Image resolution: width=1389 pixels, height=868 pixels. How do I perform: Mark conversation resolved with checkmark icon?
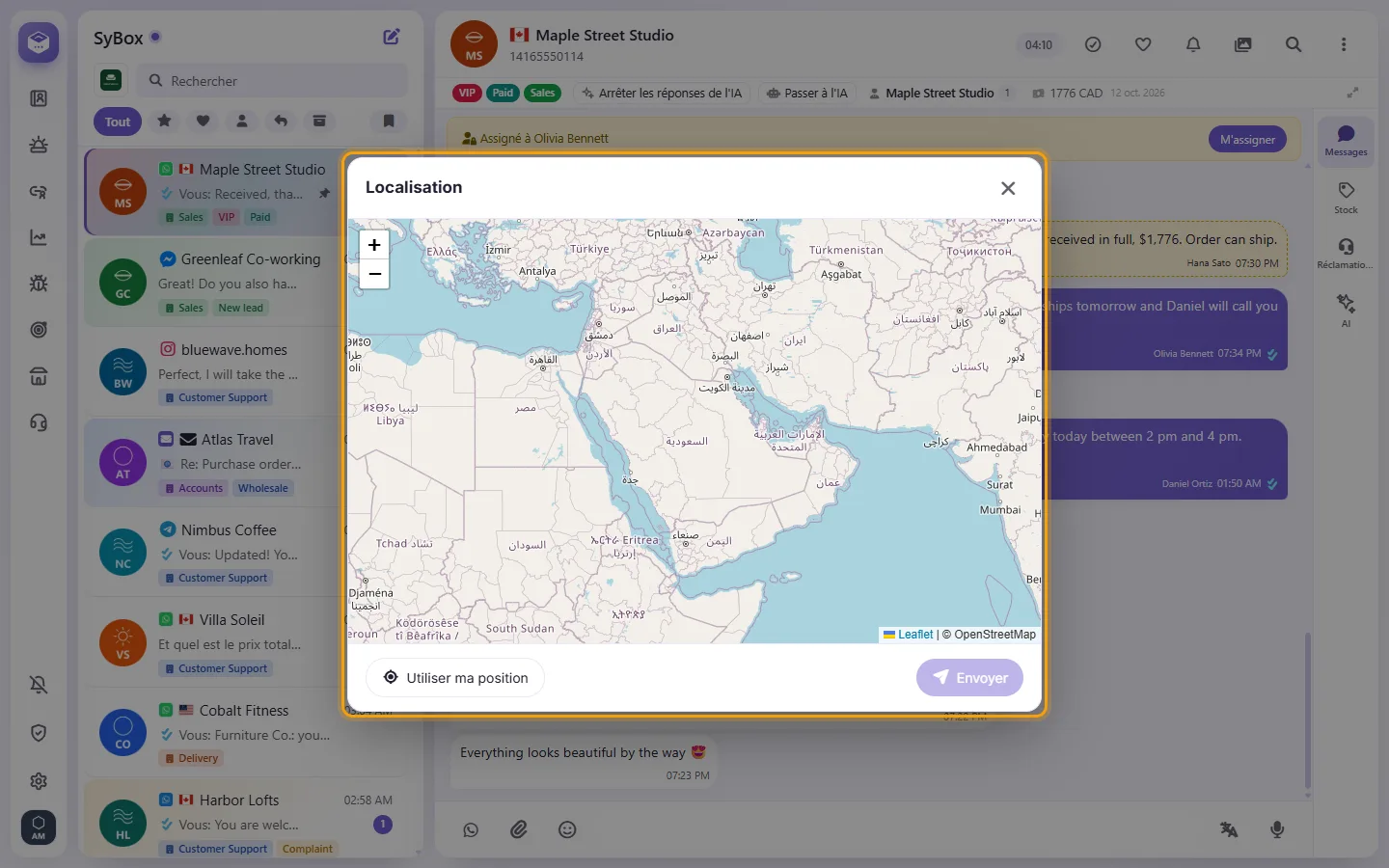pos(1093,44)
